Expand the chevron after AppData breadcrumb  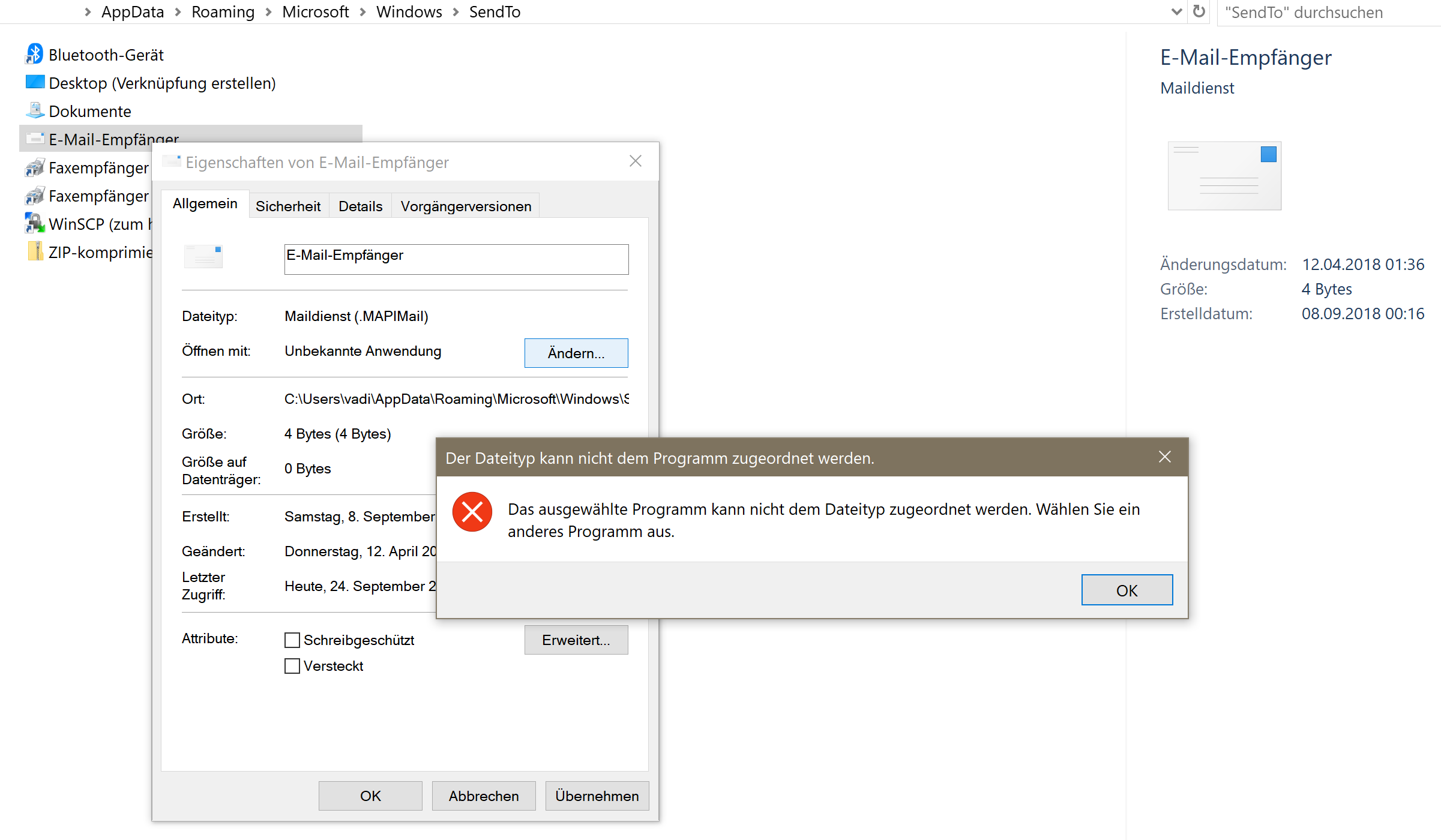coord(178,12)
